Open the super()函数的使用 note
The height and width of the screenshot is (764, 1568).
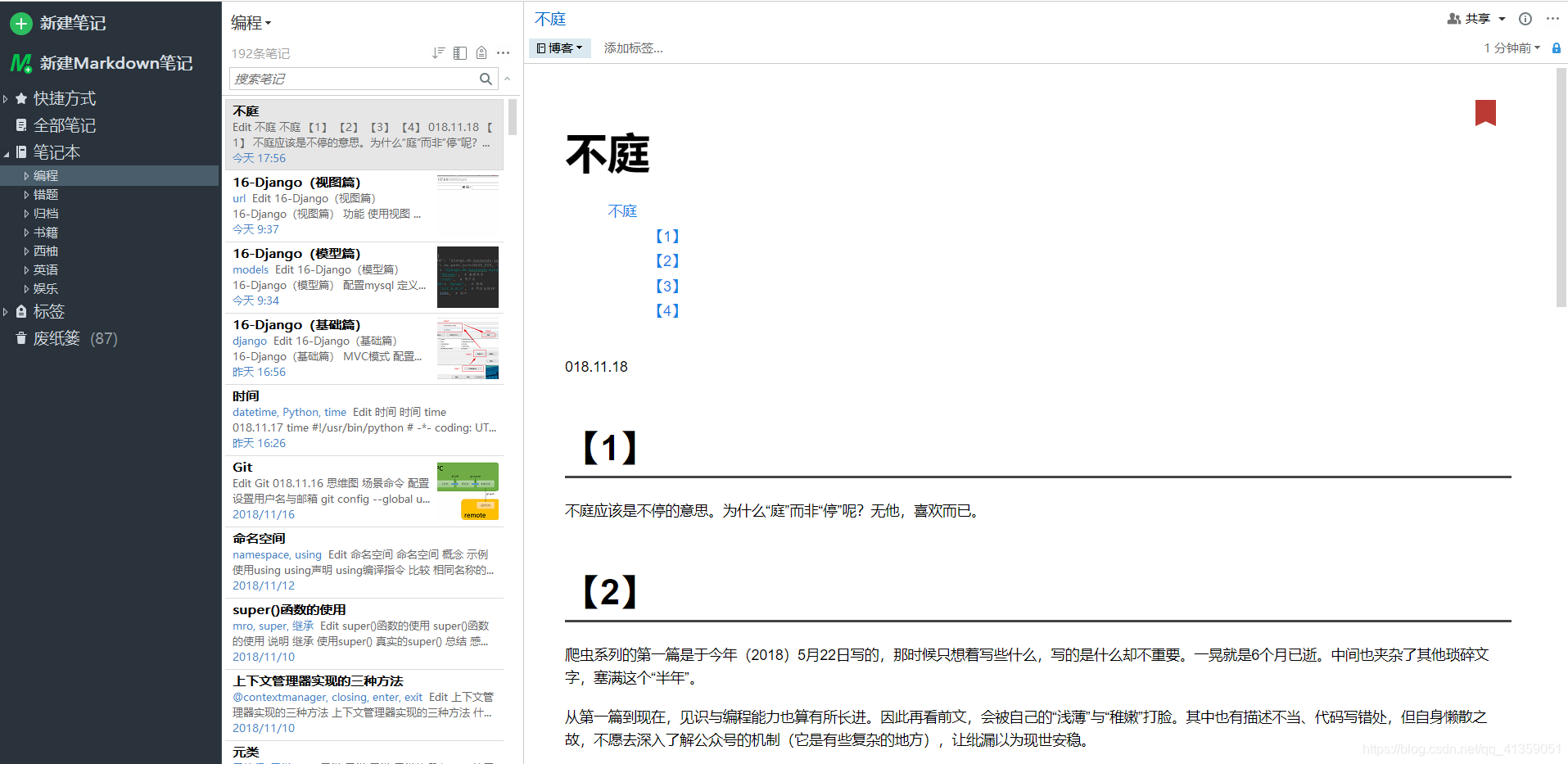[x=364, y=633]
